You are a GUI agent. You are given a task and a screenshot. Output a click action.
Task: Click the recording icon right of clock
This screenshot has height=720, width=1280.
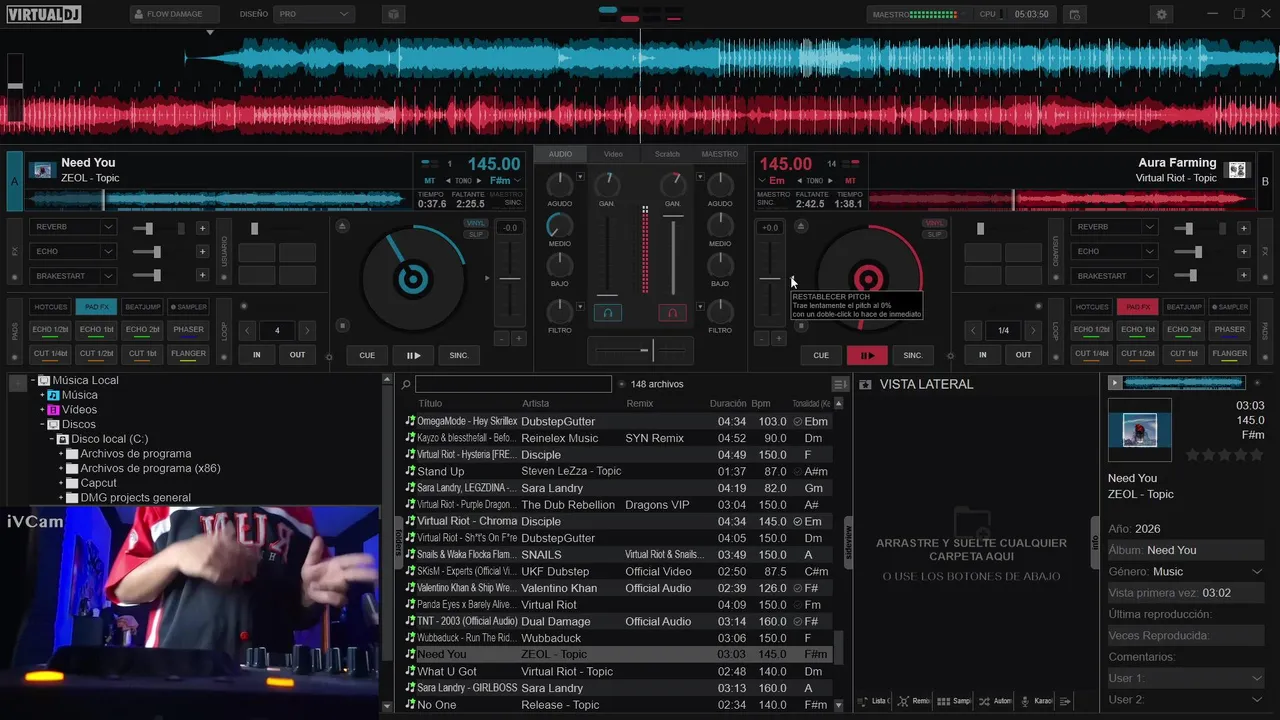coord(1075,14)
